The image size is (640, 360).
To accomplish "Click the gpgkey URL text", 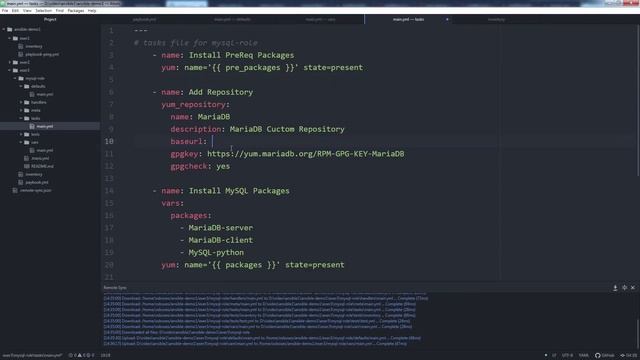I will 306,154.
